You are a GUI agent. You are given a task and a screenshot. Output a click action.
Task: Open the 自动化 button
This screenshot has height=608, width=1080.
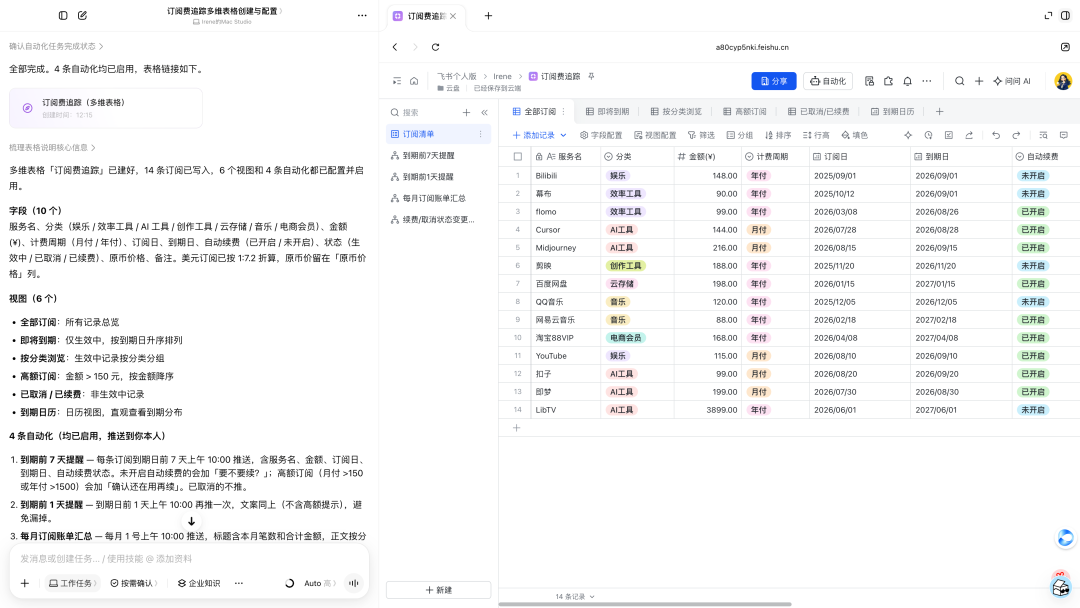[x=828, y=81]
